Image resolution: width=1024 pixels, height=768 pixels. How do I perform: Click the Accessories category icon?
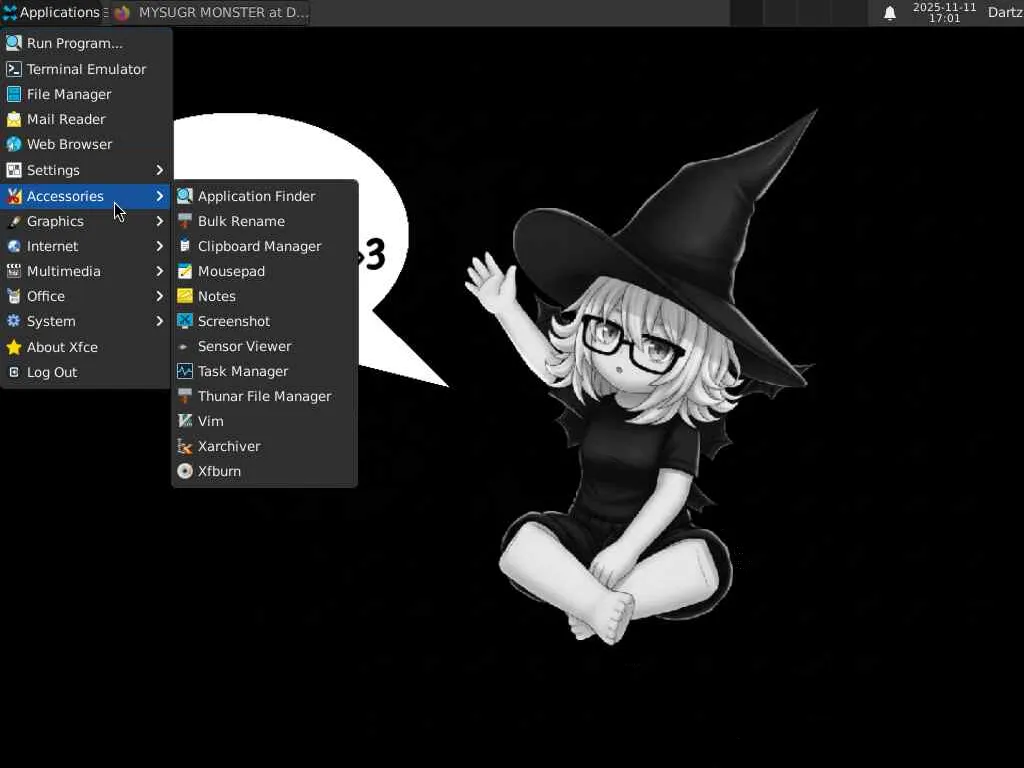[14, 196]
